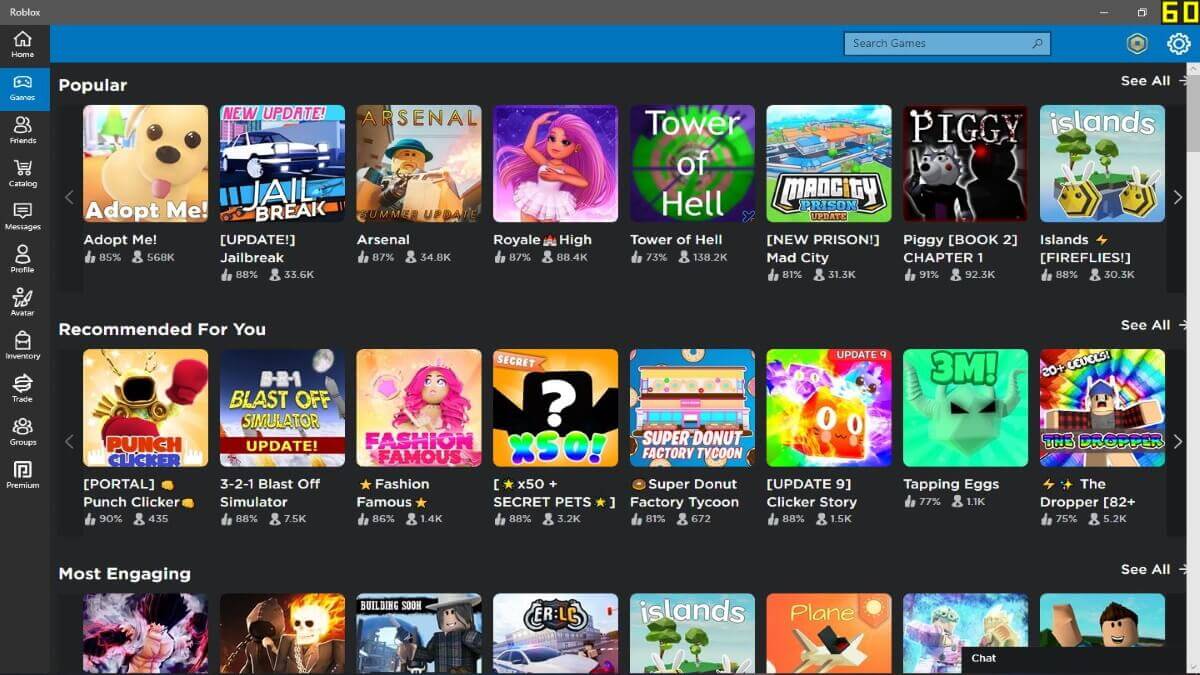Open the Plane thumbnail in Most Engaging
This screenshot has width=1200, height=675.
829,633
